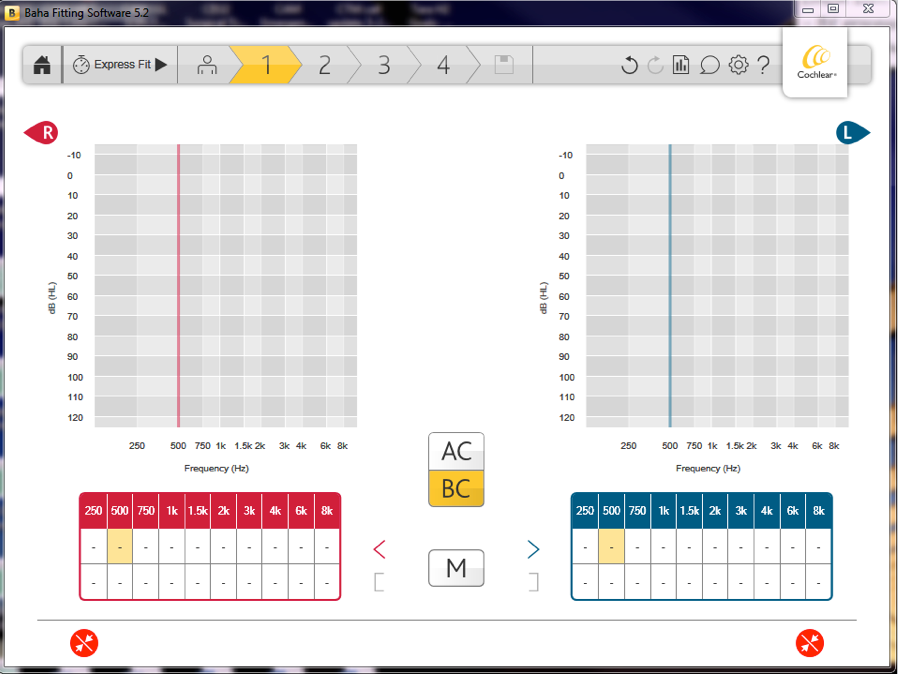The image size is (898, 674).
Task: Toggle AC audiogram mode
Action: [x=456, y=451]
